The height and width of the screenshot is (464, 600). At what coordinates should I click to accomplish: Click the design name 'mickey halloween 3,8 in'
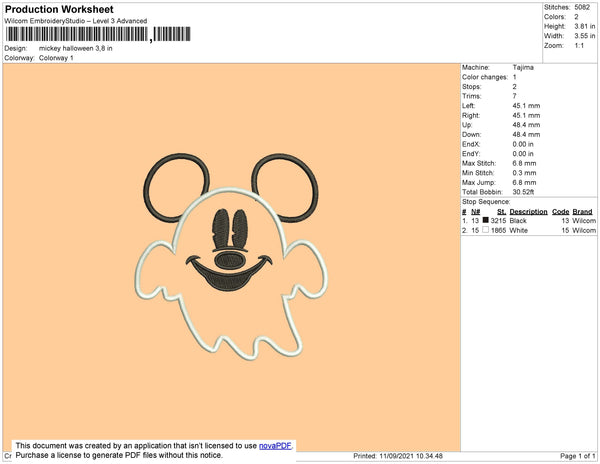76,49
